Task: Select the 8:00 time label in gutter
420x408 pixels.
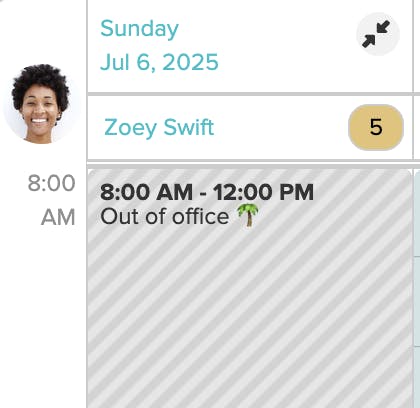Action: pyautogui.click(x=52, y=183)
